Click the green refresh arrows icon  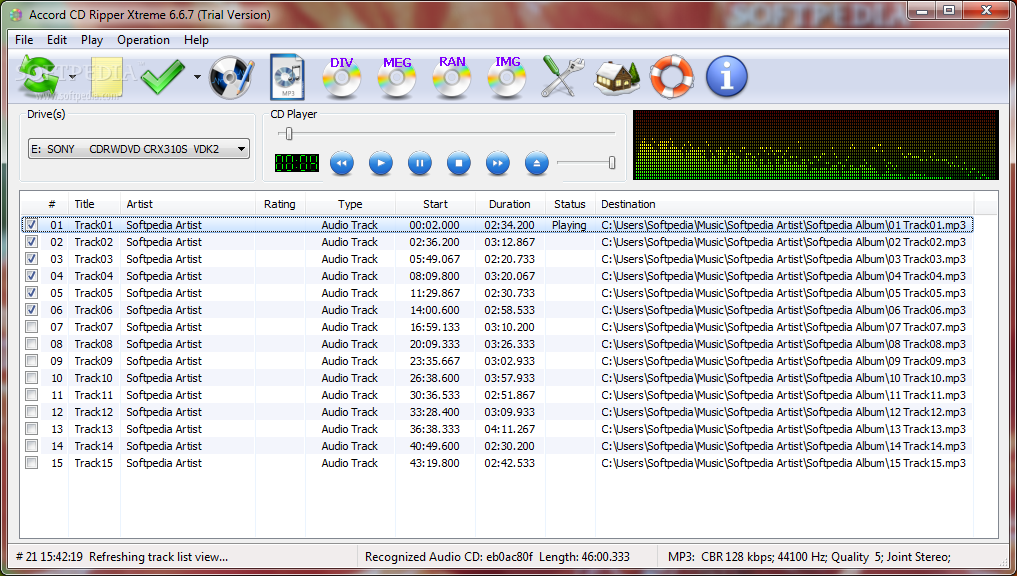[39, 77]
